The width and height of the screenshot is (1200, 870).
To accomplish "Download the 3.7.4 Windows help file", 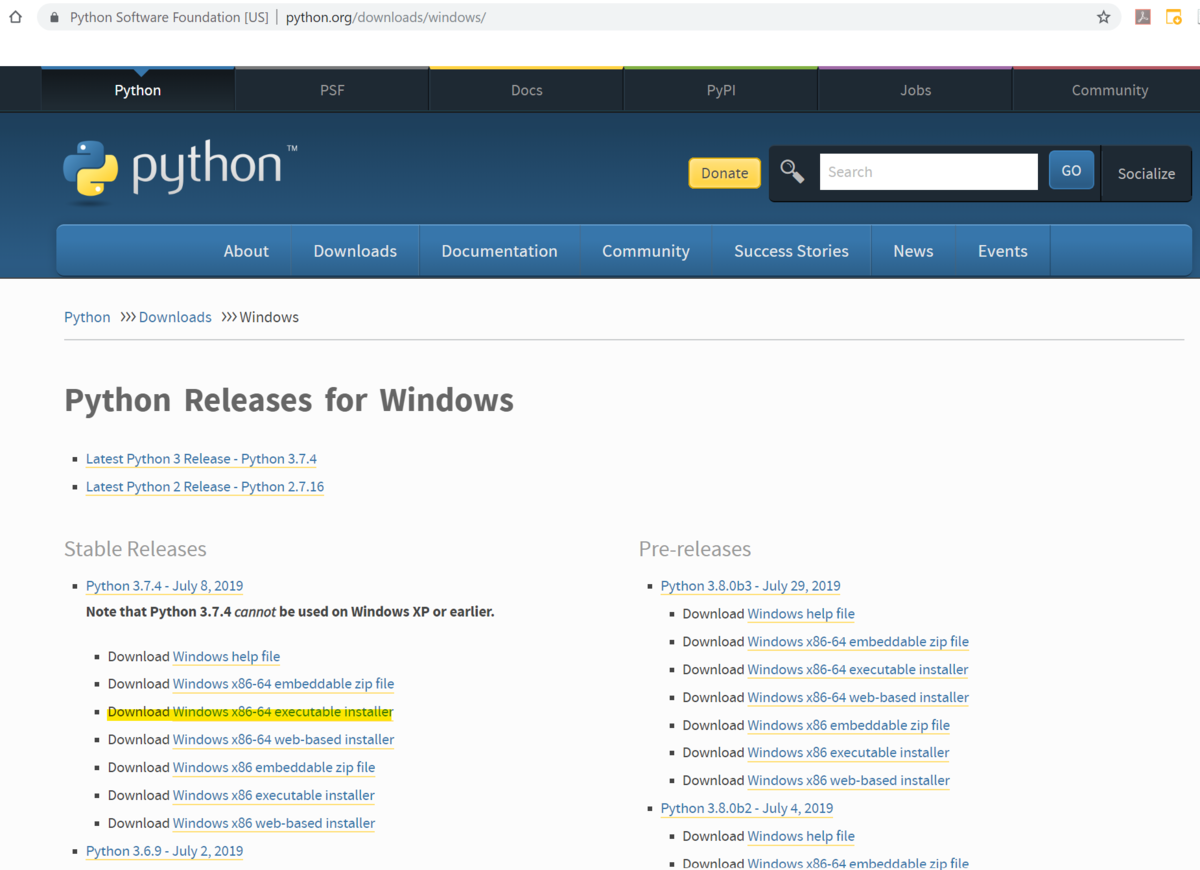I will pos(226,657).
